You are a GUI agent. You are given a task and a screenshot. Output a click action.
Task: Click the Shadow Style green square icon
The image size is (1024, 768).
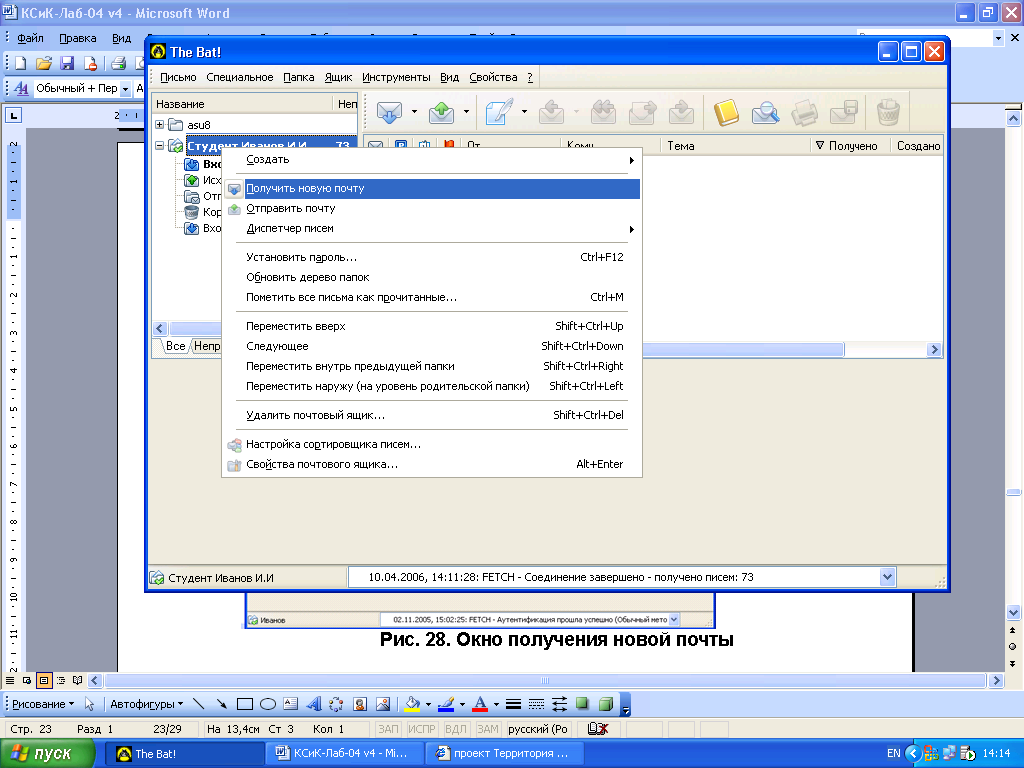tap(583, 703)
